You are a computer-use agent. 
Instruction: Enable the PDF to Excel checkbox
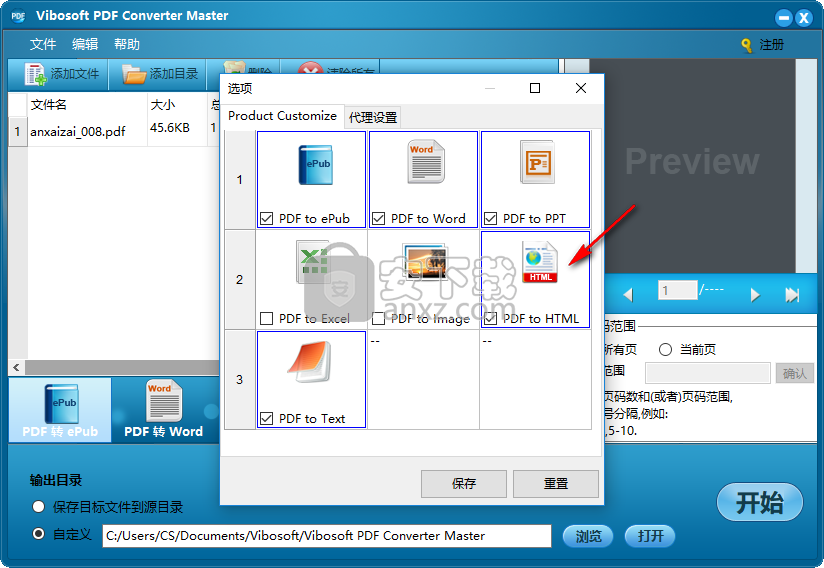[266, 318]
